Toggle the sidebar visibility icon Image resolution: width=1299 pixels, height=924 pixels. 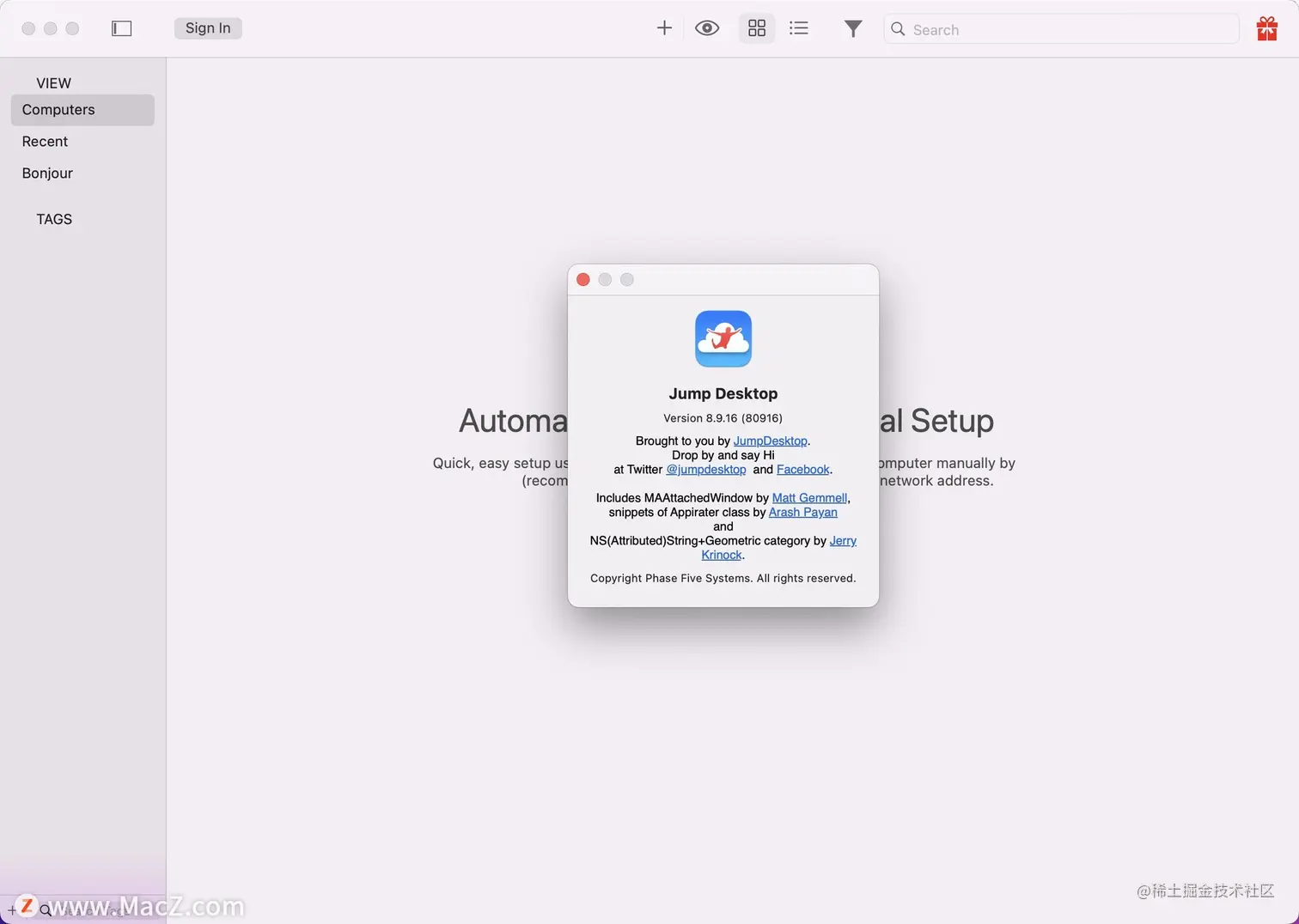(x=122, y=28)
